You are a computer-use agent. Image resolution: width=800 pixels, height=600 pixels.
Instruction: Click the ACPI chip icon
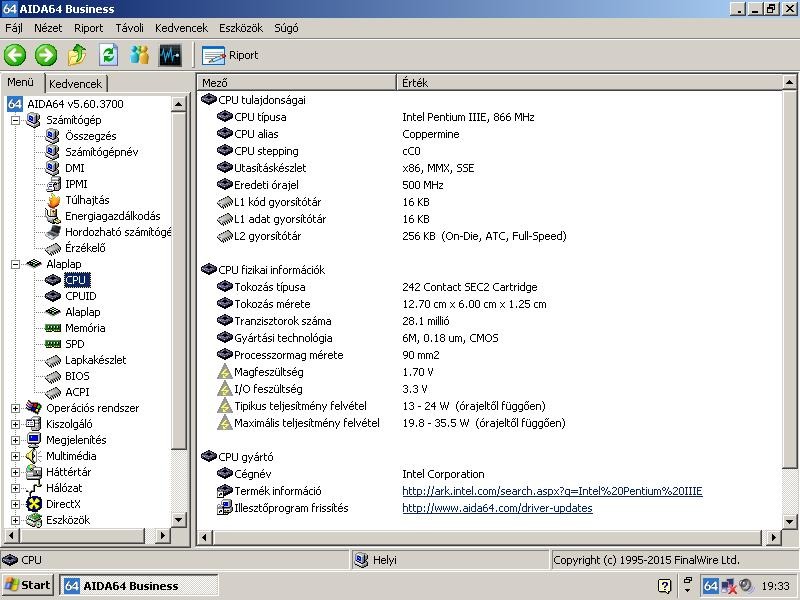53,392
